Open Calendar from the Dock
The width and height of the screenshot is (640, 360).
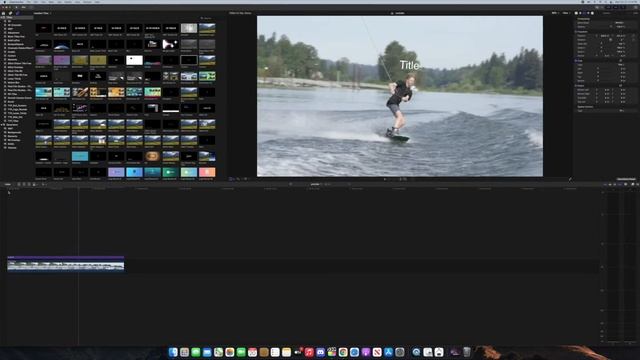(x=252, y=352)
